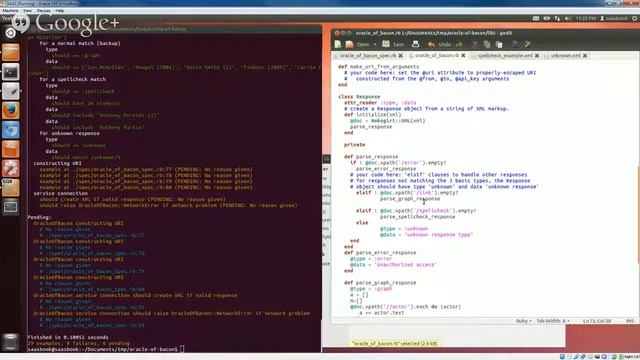This screenshot has height=360, width=640.
Task: Open the orange package launcher icon
Action: [x=11, y=188]
